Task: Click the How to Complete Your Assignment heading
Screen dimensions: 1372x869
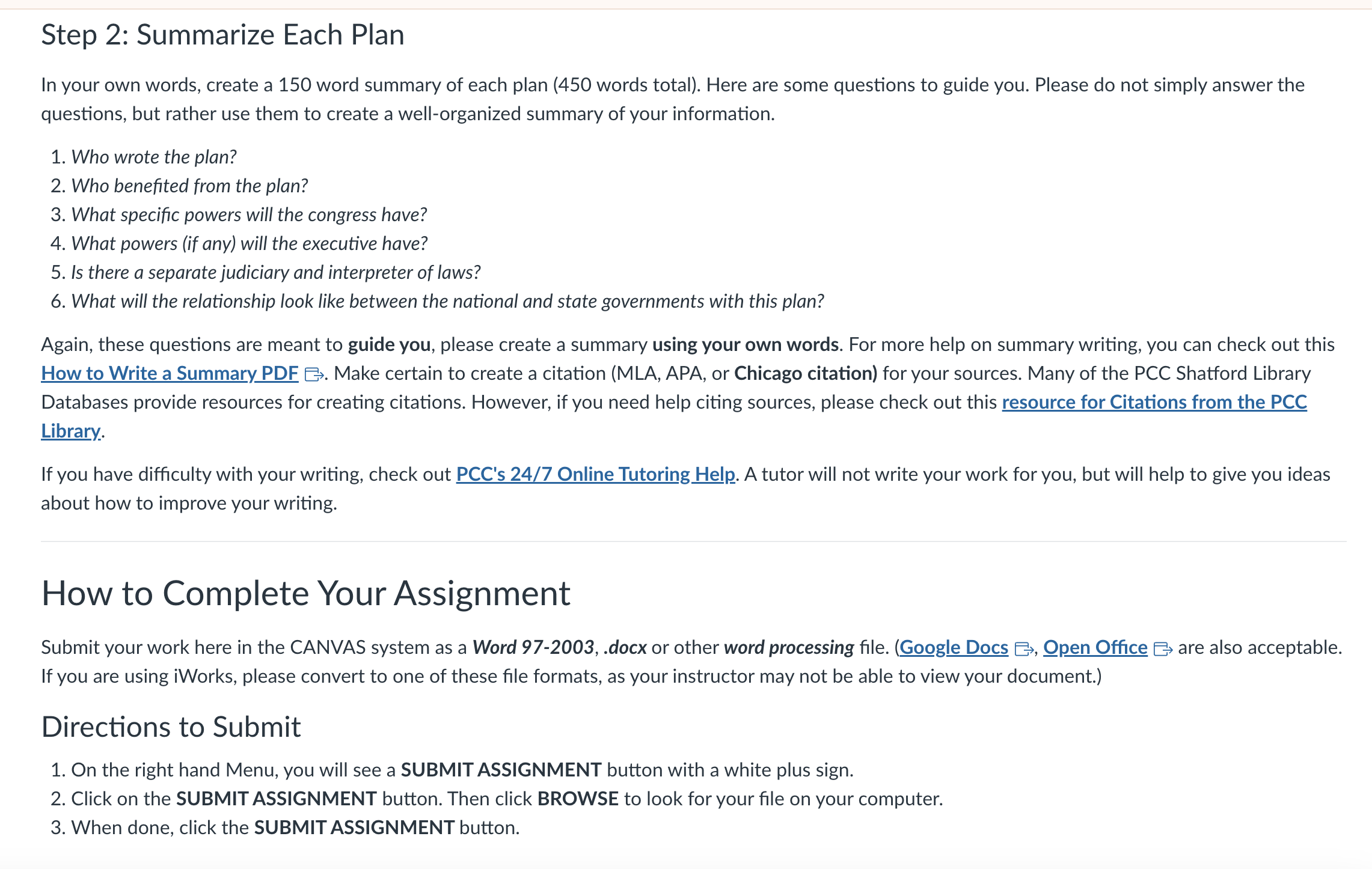Action: pos(305,593)
